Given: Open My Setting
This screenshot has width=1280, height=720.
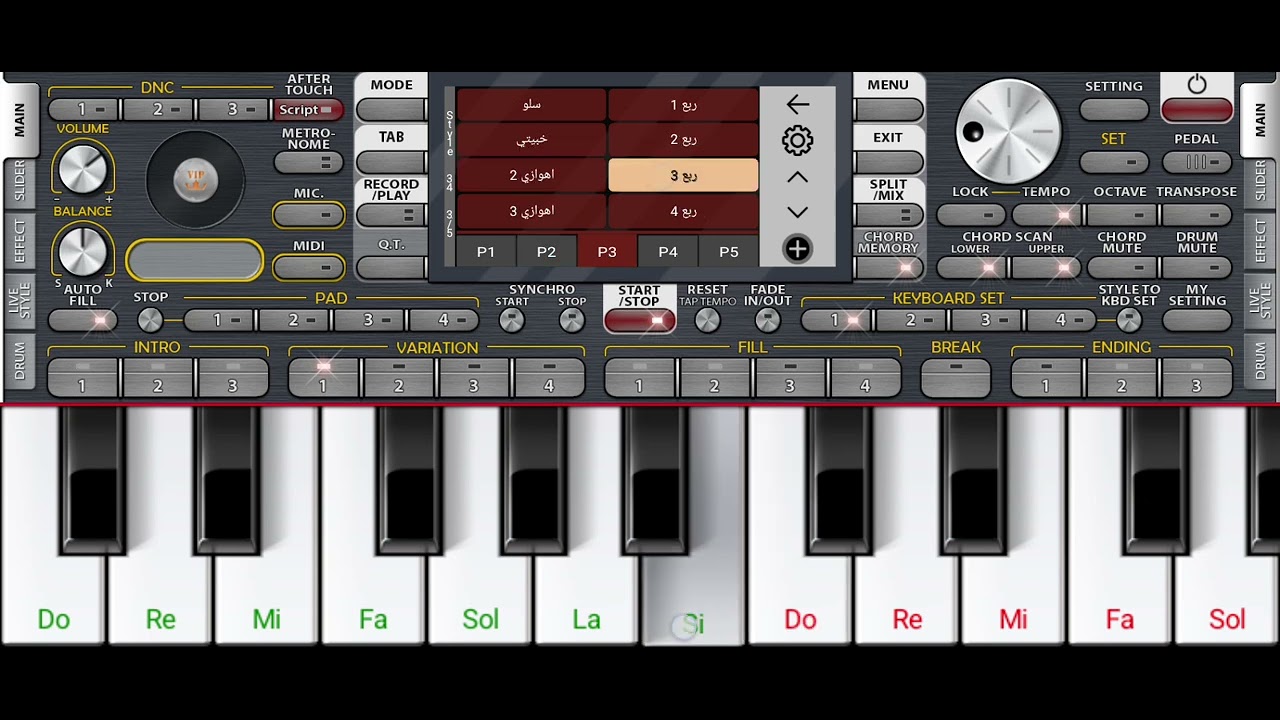Looking at the screenshot, I should tap(1197, 320).
